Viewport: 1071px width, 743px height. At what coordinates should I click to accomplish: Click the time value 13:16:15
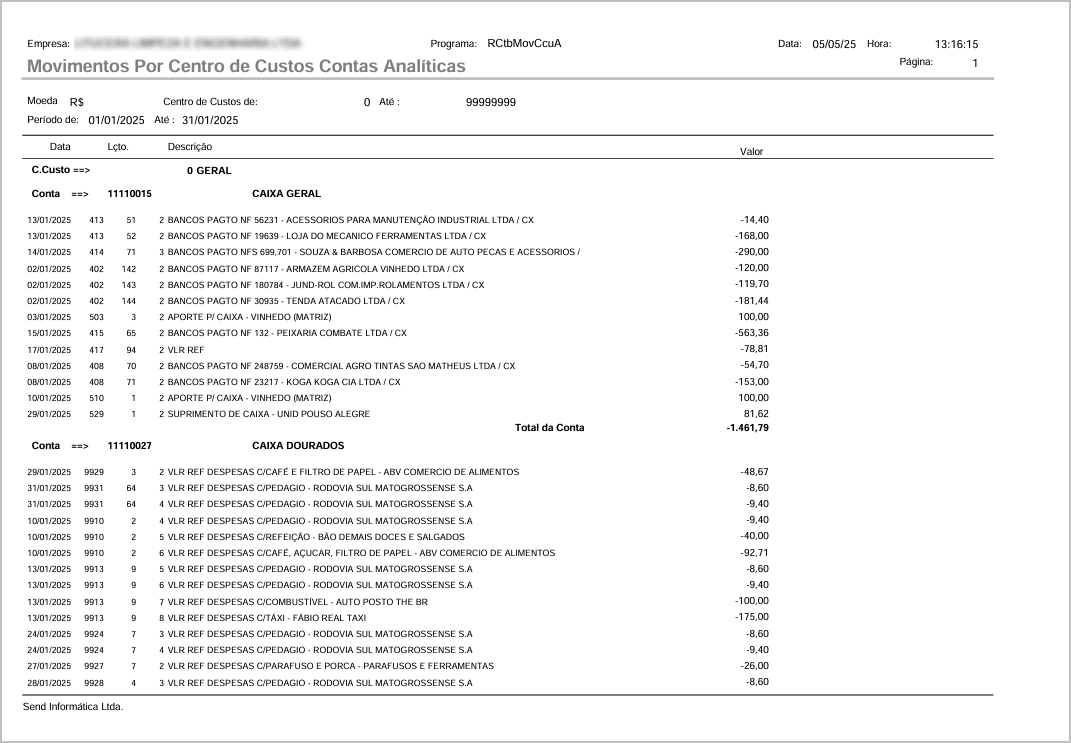tap(956, 44)
